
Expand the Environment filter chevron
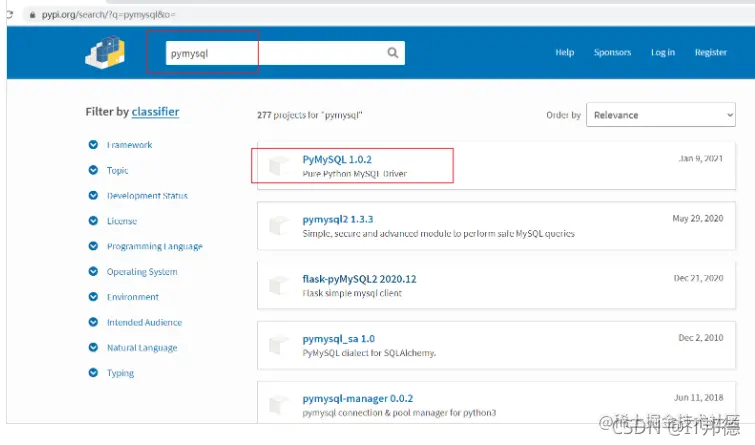pyautogui.click(x=93, y=297)
